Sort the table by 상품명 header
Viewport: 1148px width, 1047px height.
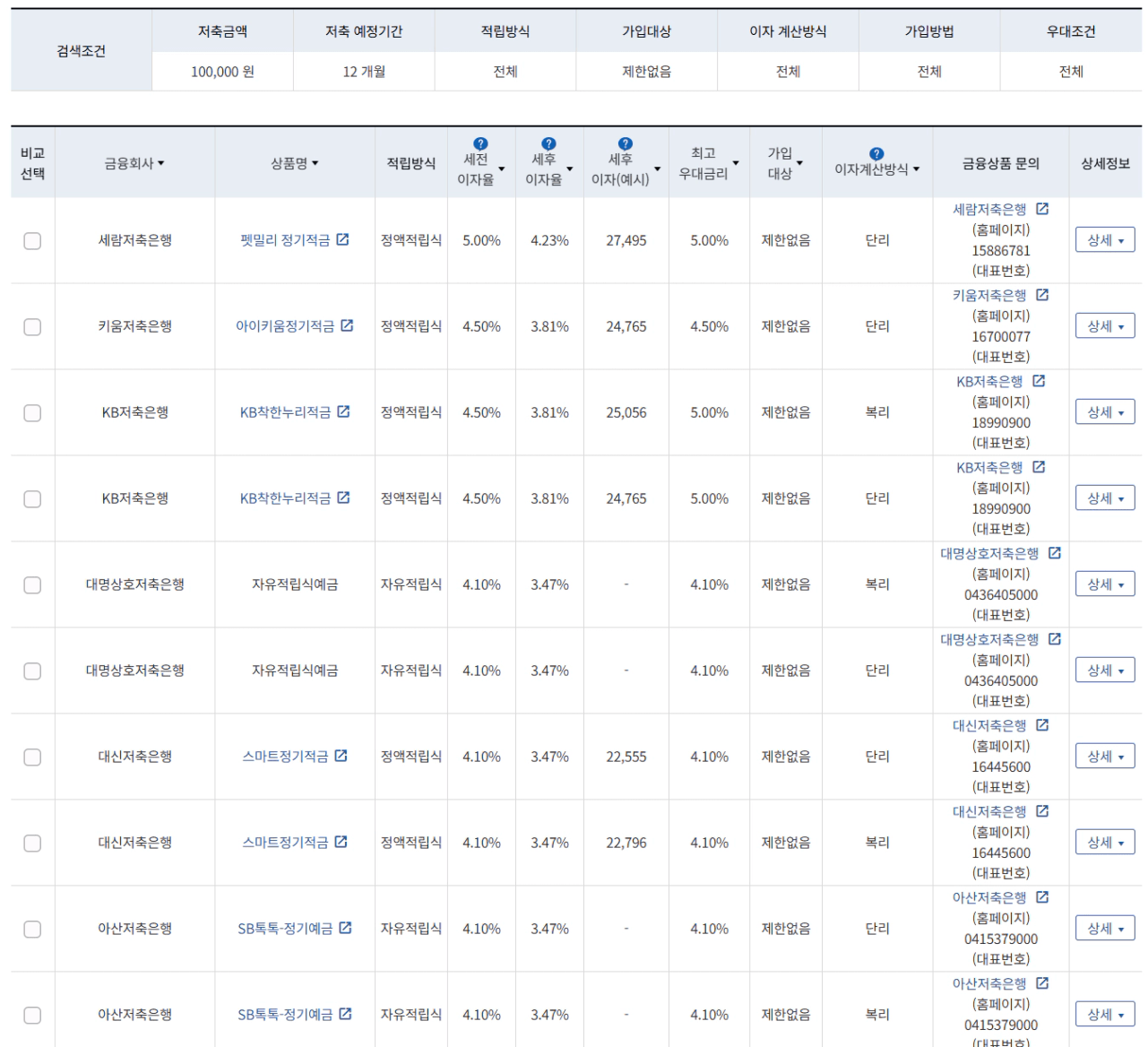[x=295, y=163]
